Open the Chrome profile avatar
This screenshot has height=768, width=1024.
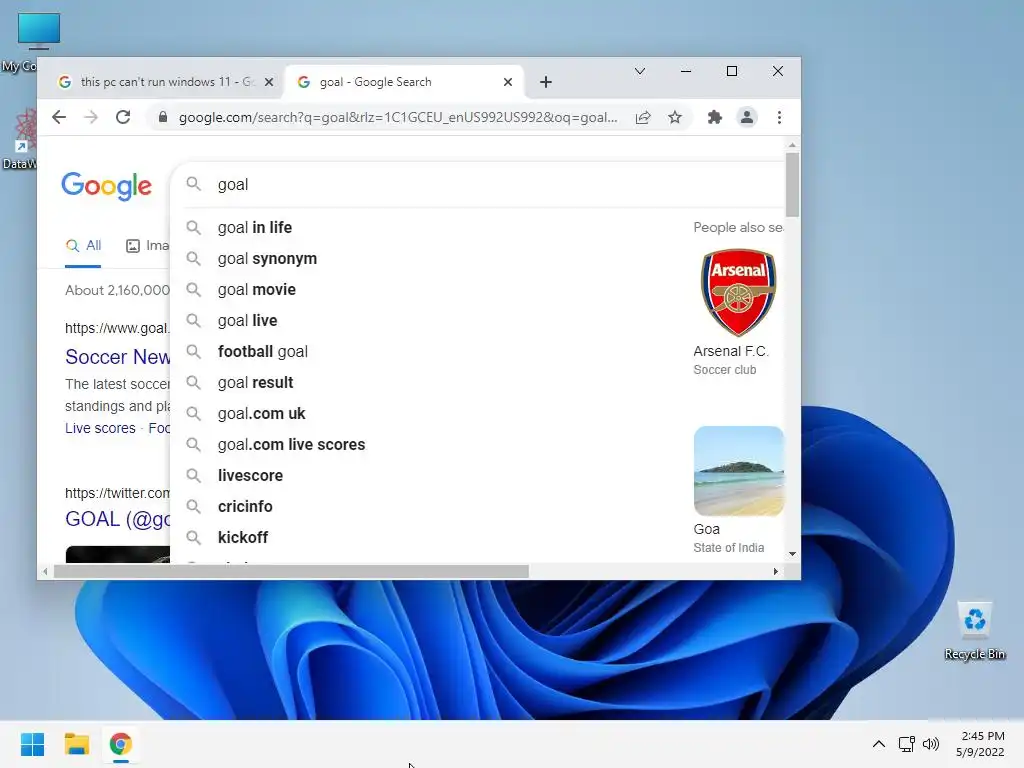click(746, 118)
